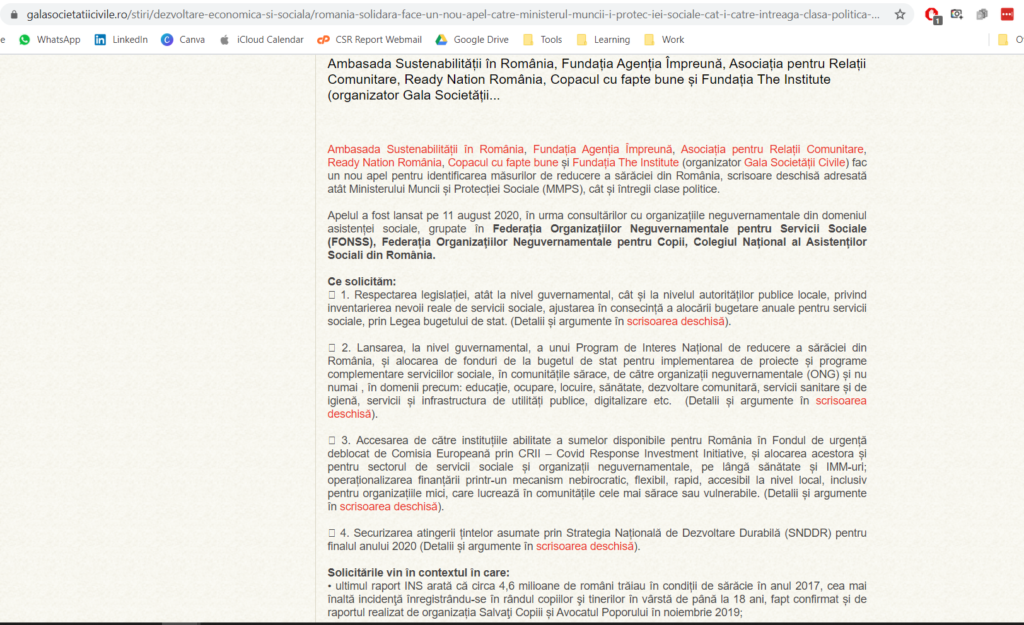Expand the Tools bookmarks folder
Image resolution: width=1024 pixels, height=625 pixels.
tap(543, 40)
